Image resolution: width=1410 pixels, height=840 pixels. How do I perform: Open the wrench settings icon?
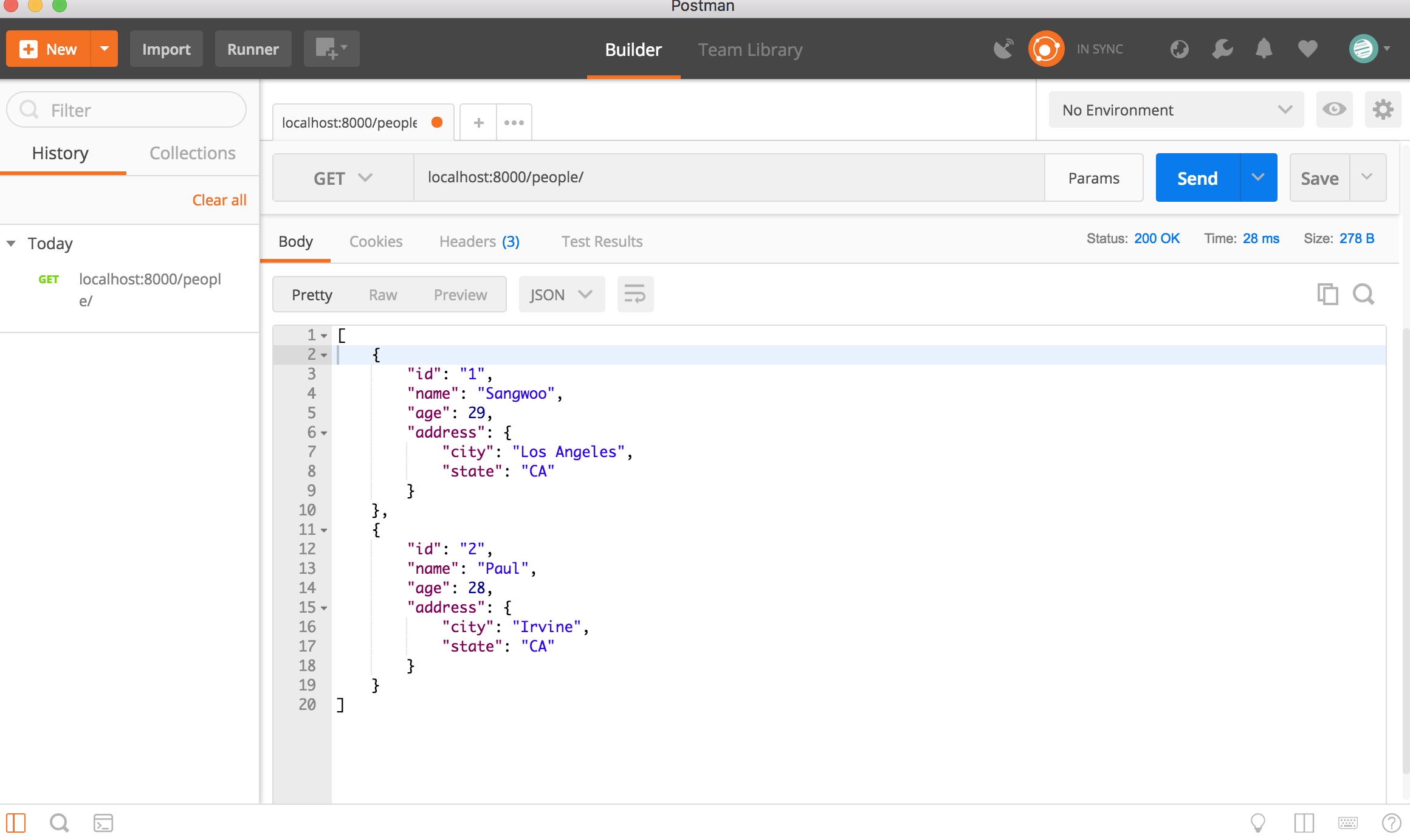click(x=1222, y=49)
